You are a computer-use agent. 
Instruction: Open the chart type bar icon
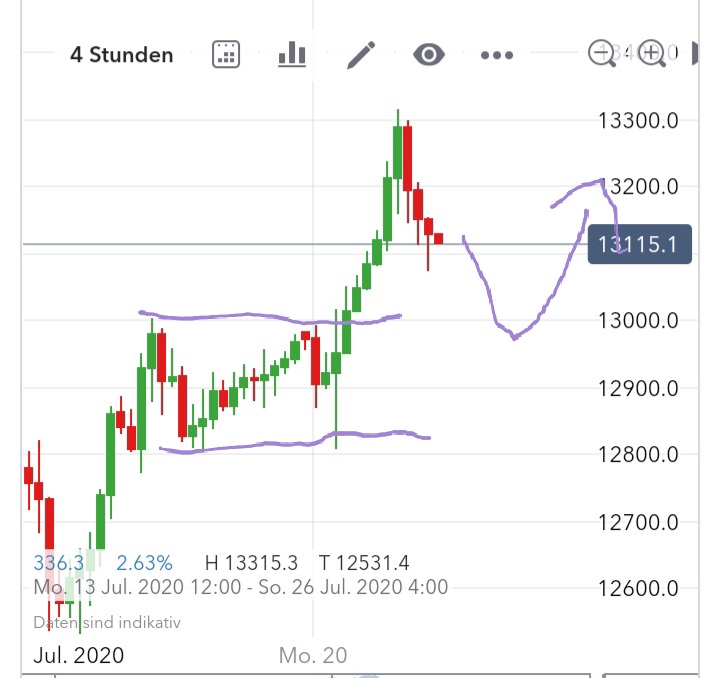coord(292,55)
